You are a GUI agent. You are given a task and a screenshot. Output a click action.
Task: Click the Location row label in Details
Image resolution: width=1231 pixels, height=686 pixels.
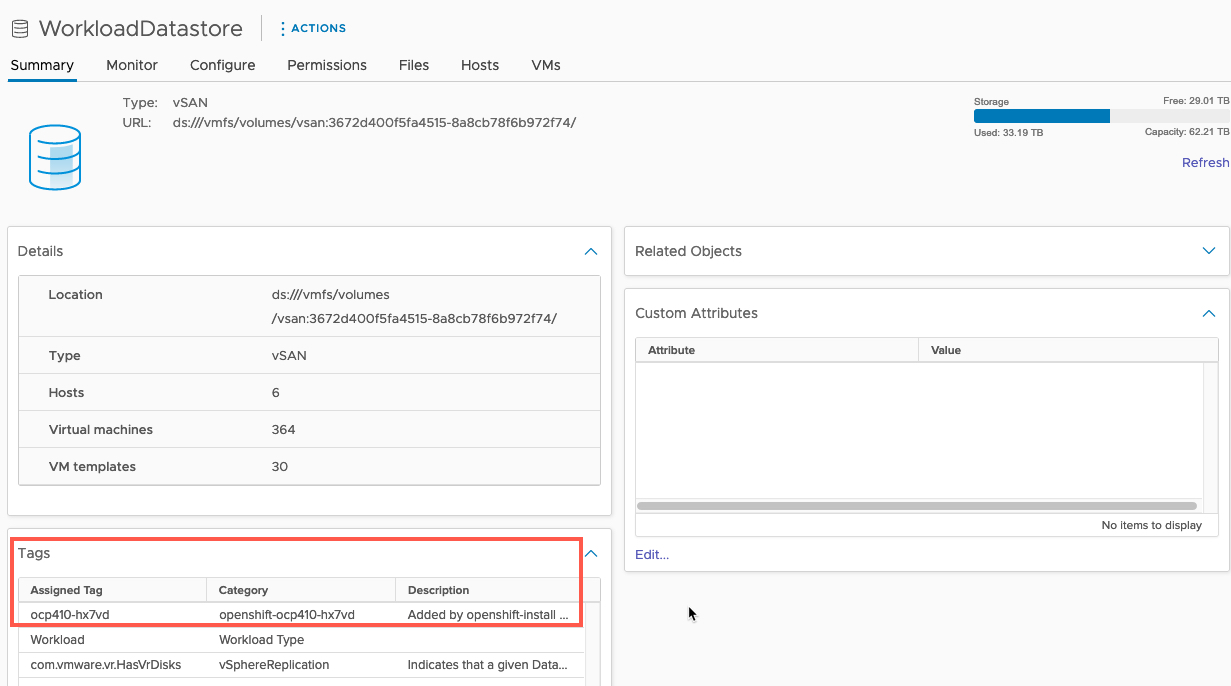click(76, 295)
